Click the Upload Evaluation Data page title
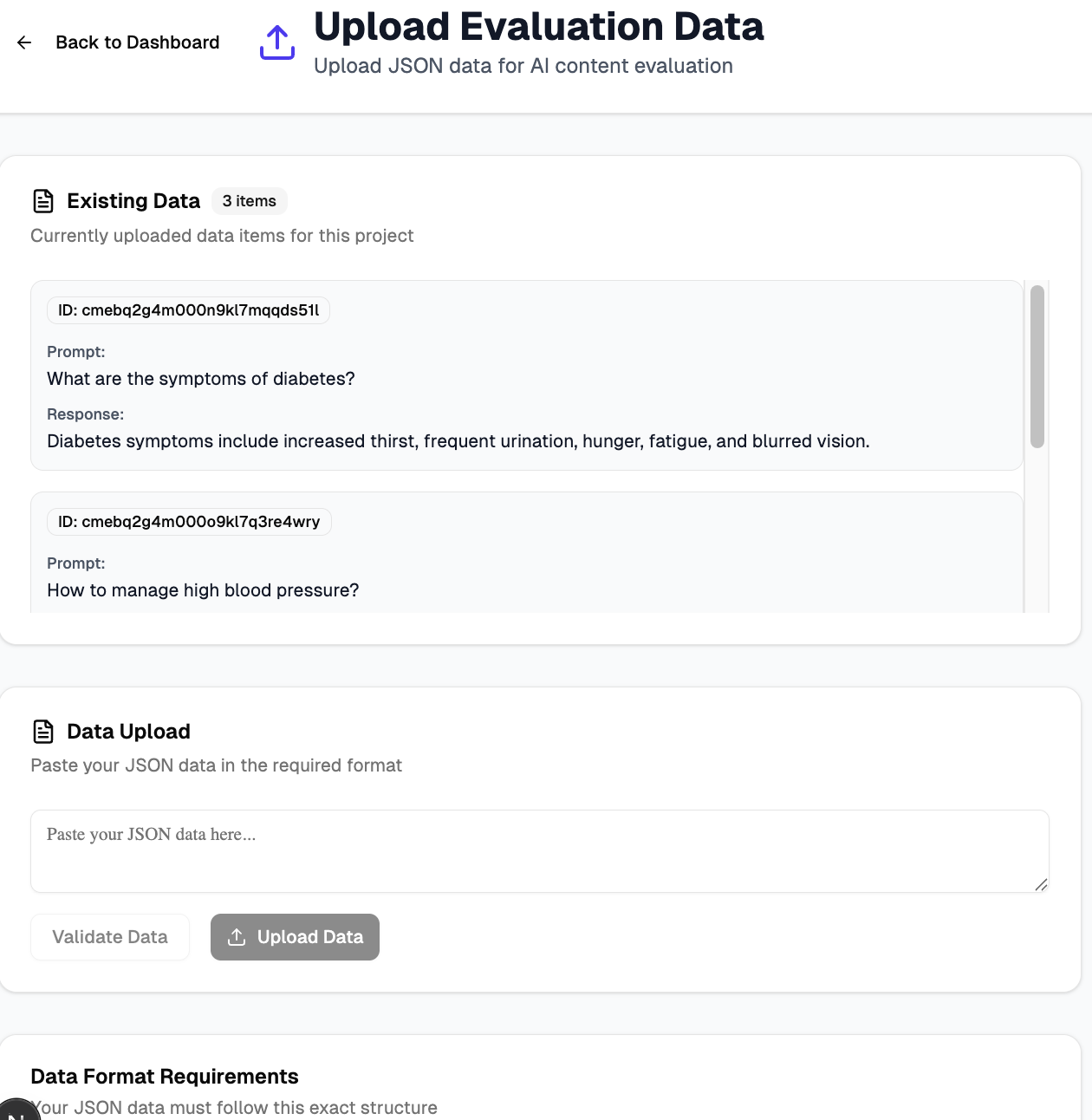This screenshot has height=1120, width=1092. (538, 27)
